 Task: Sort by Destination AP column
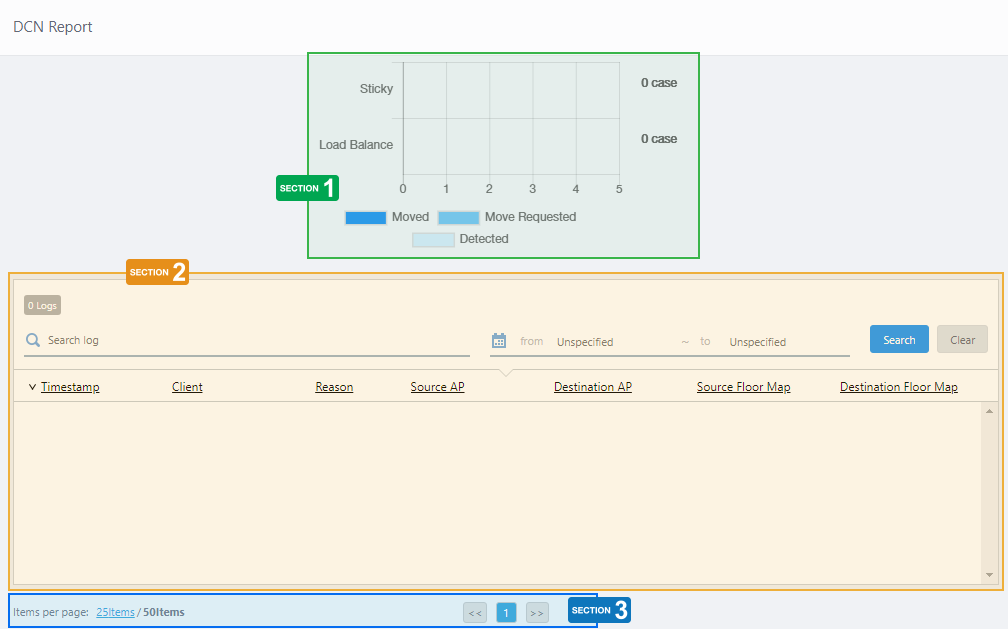point(592,387)
